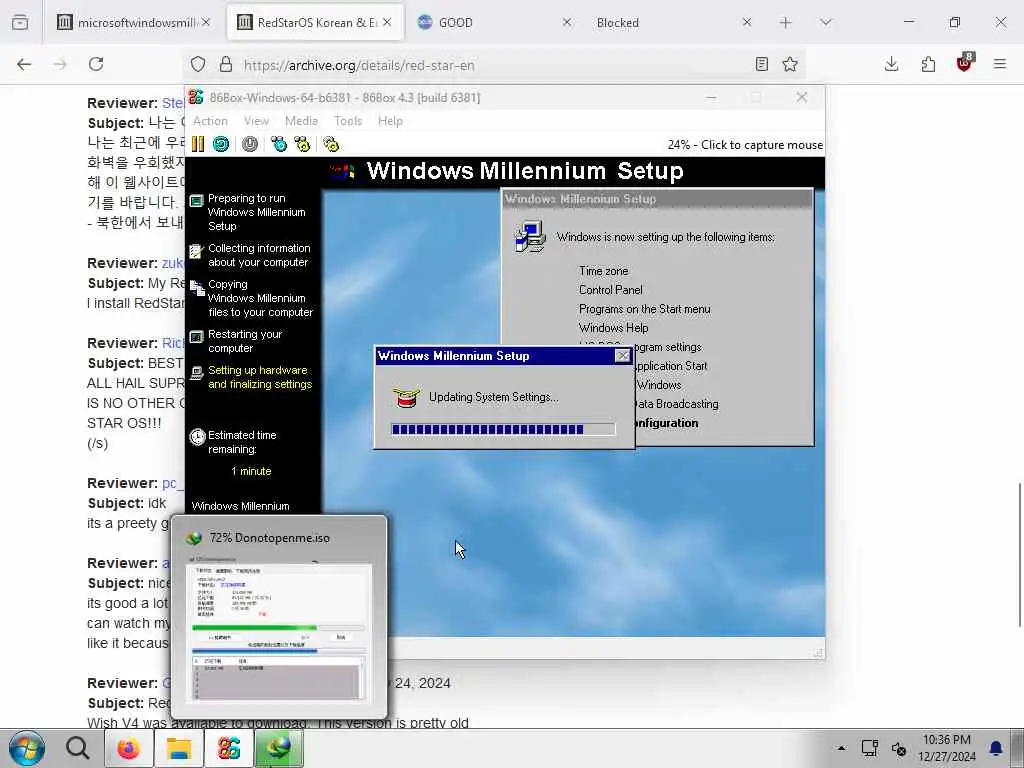Image resolution: width=1024 pixels, height=768 pixels.
Task: Click 'Preparing to run Windows Millennium Setup' step
Action: [257, 212]
